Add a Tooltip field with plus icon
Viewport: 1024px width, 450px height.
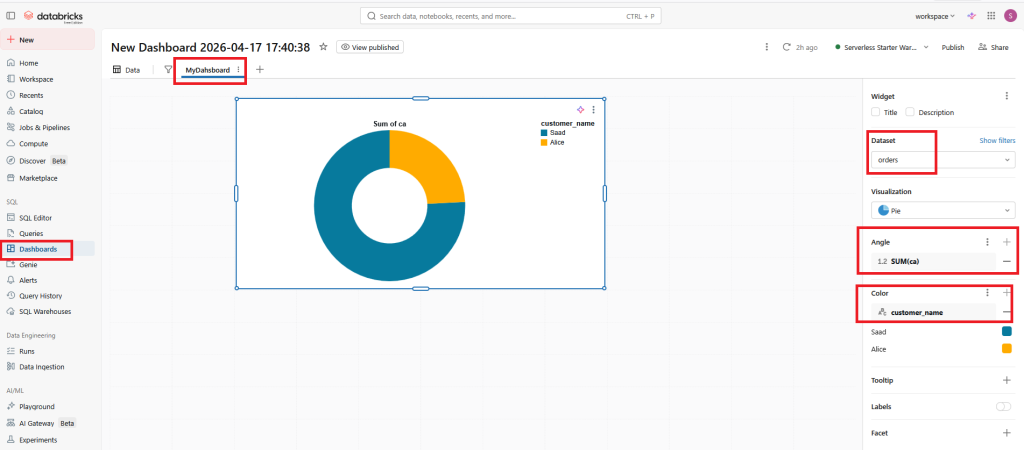pos(1006,381)
